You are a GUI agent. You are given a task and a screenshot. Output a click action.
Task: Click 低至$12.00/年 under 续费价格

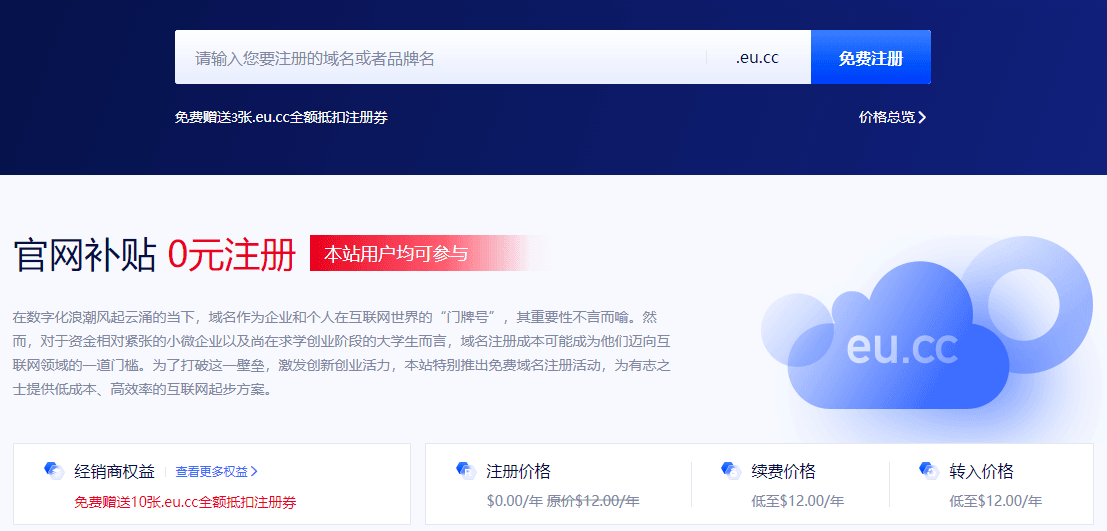click(798, 501)
